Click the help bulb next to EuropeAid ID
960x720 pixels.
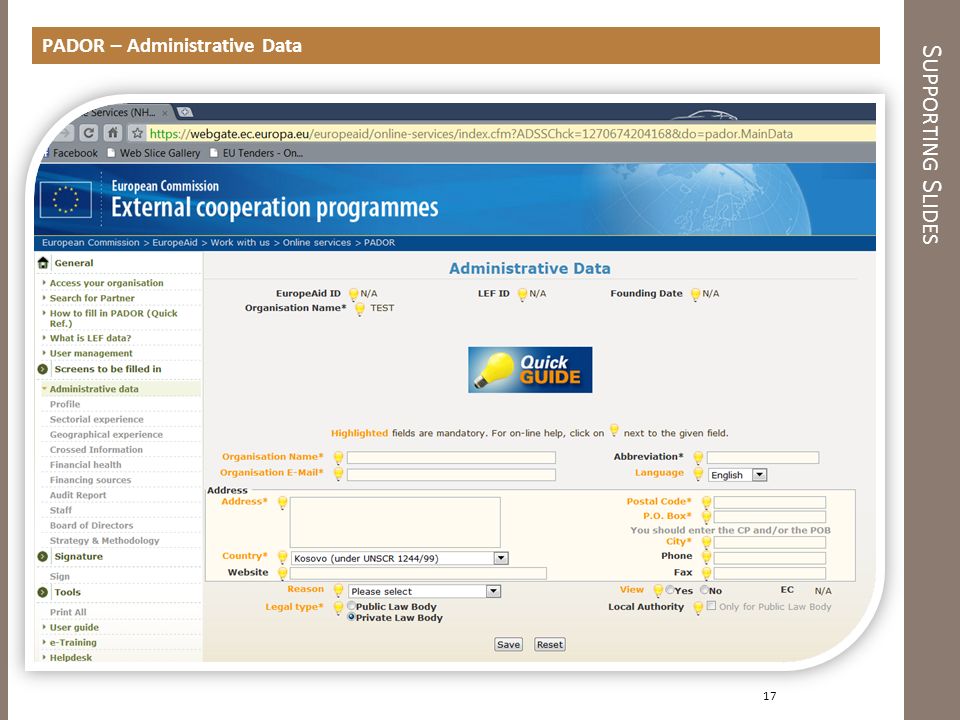(x=353, y=295)
